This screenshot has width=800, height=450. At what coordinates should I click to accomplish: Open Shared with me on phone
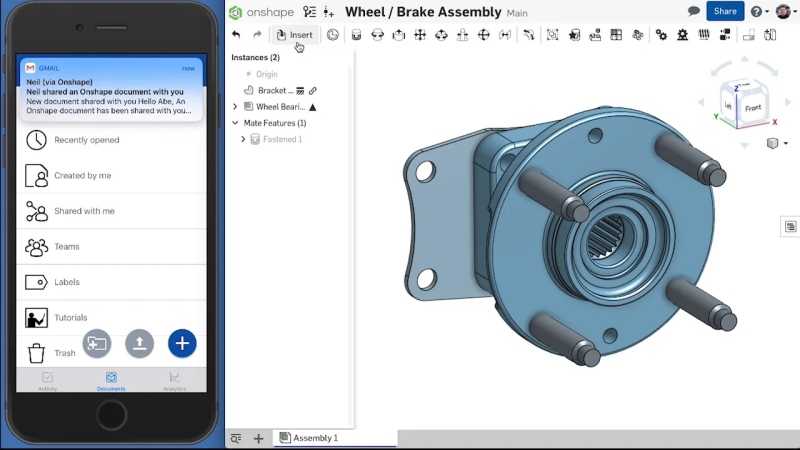pyautogui.click(x=111, y=211)
